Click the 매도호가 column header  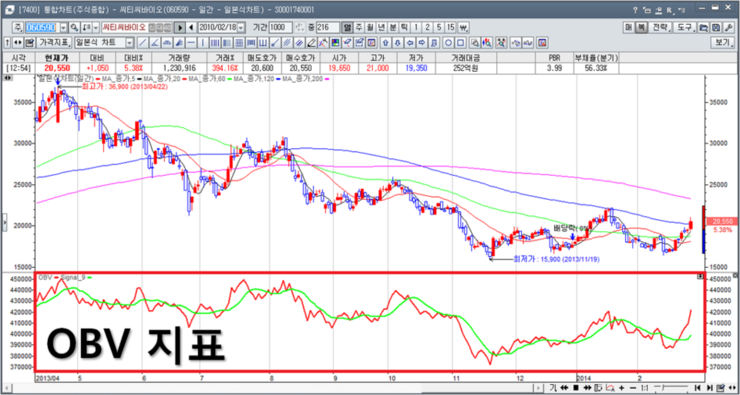(x=263, y=57)
